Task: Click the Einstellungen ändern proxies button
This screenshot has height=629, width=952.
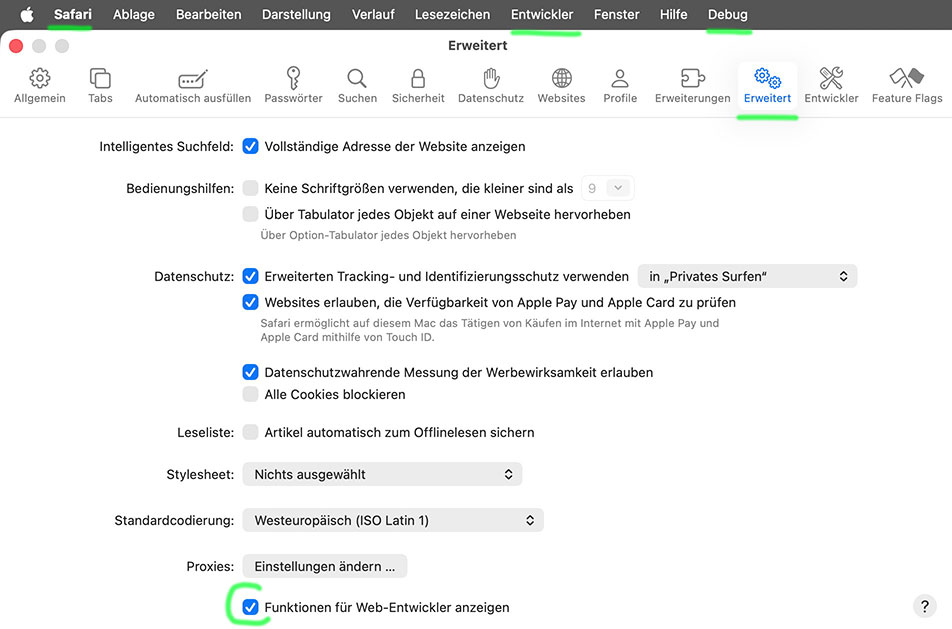Action: click(x=324, y=566)
